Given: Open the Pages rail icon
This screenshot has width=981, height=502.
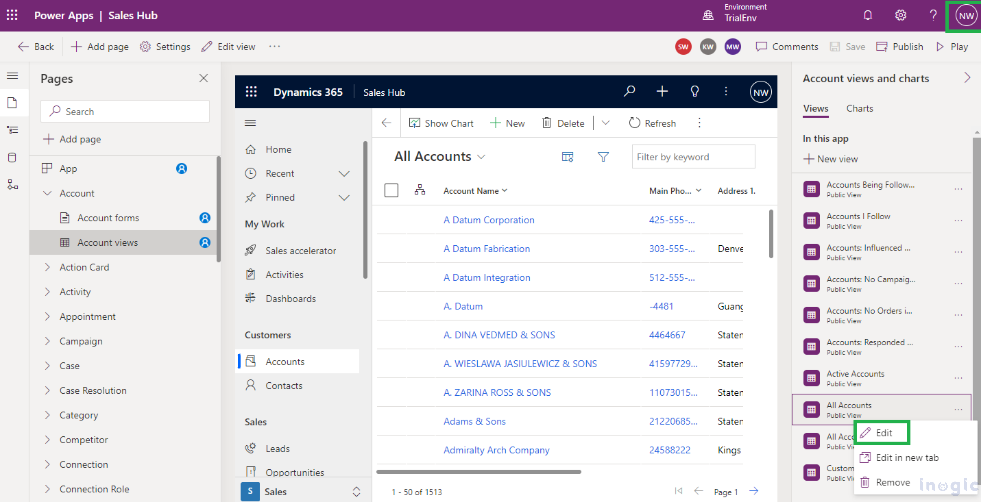Looking at the screenshot, I should pos(13,103).
